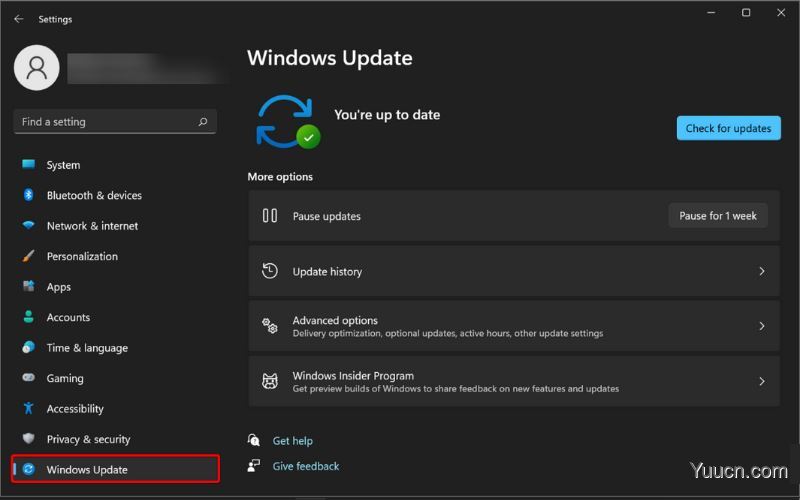
Task: Click the Advanced options gears icon
Action: (270, 326)
